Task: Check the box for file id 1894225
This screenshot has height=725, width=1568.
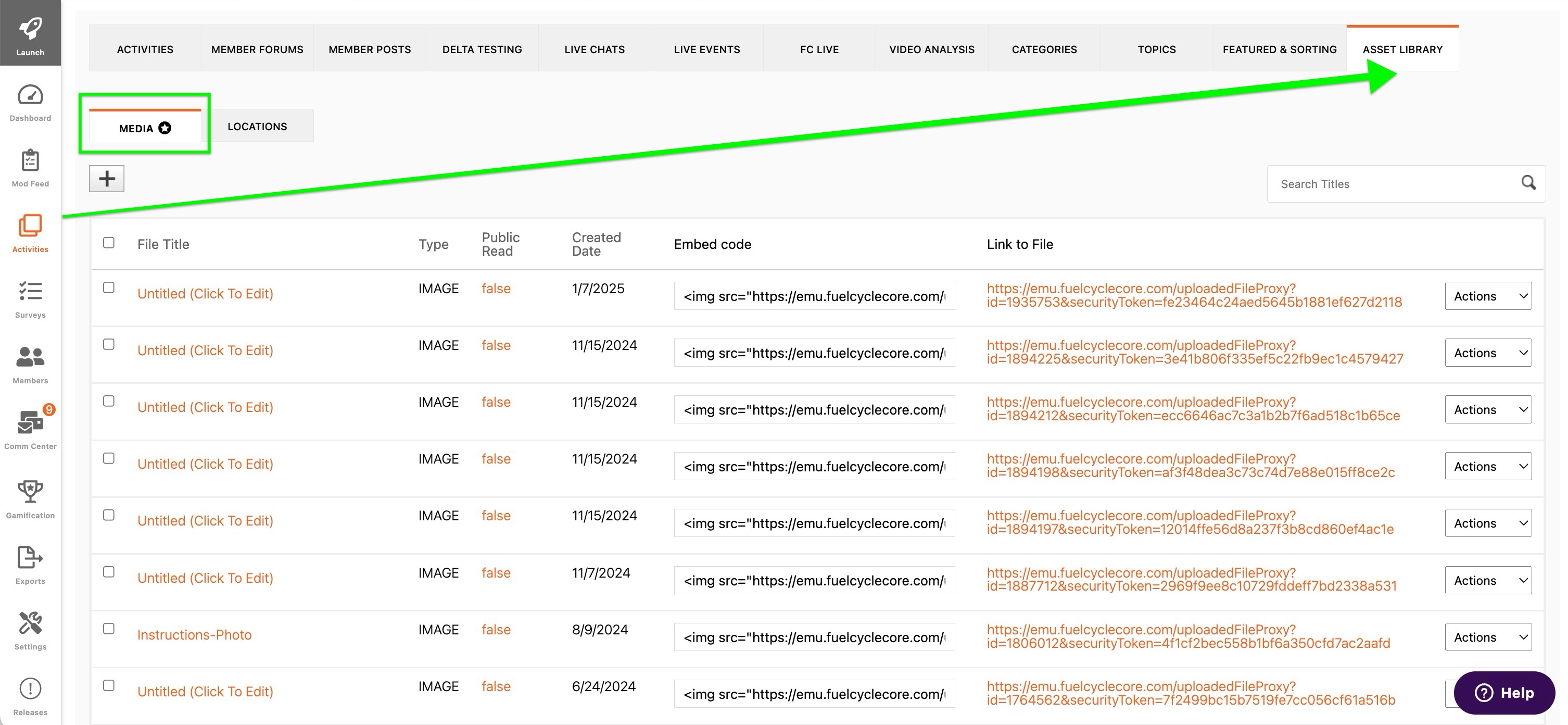Action: tap(109, 344)
